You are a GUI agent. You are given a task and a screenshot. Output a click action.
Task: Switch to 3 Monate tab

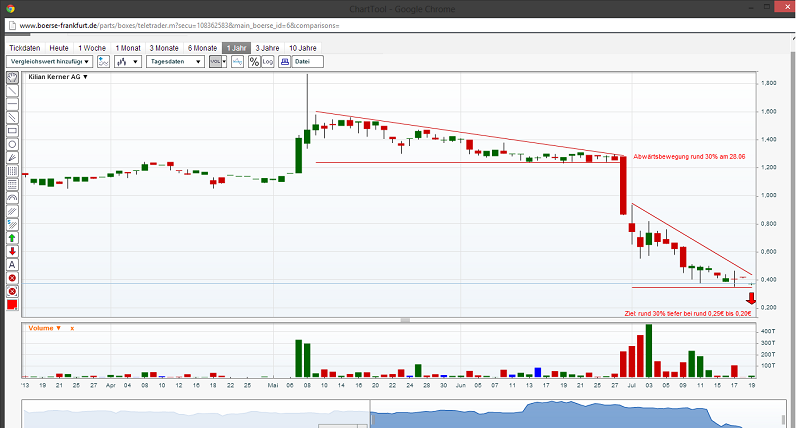164,48
